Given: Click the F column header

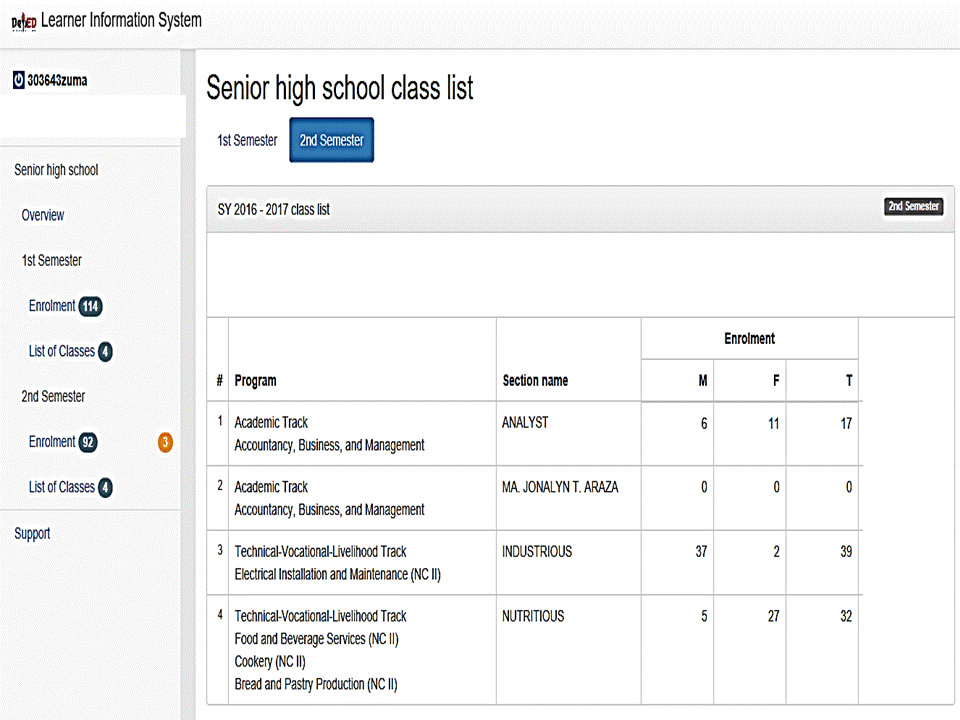Looking at the screenshot, I should point(776,381).
